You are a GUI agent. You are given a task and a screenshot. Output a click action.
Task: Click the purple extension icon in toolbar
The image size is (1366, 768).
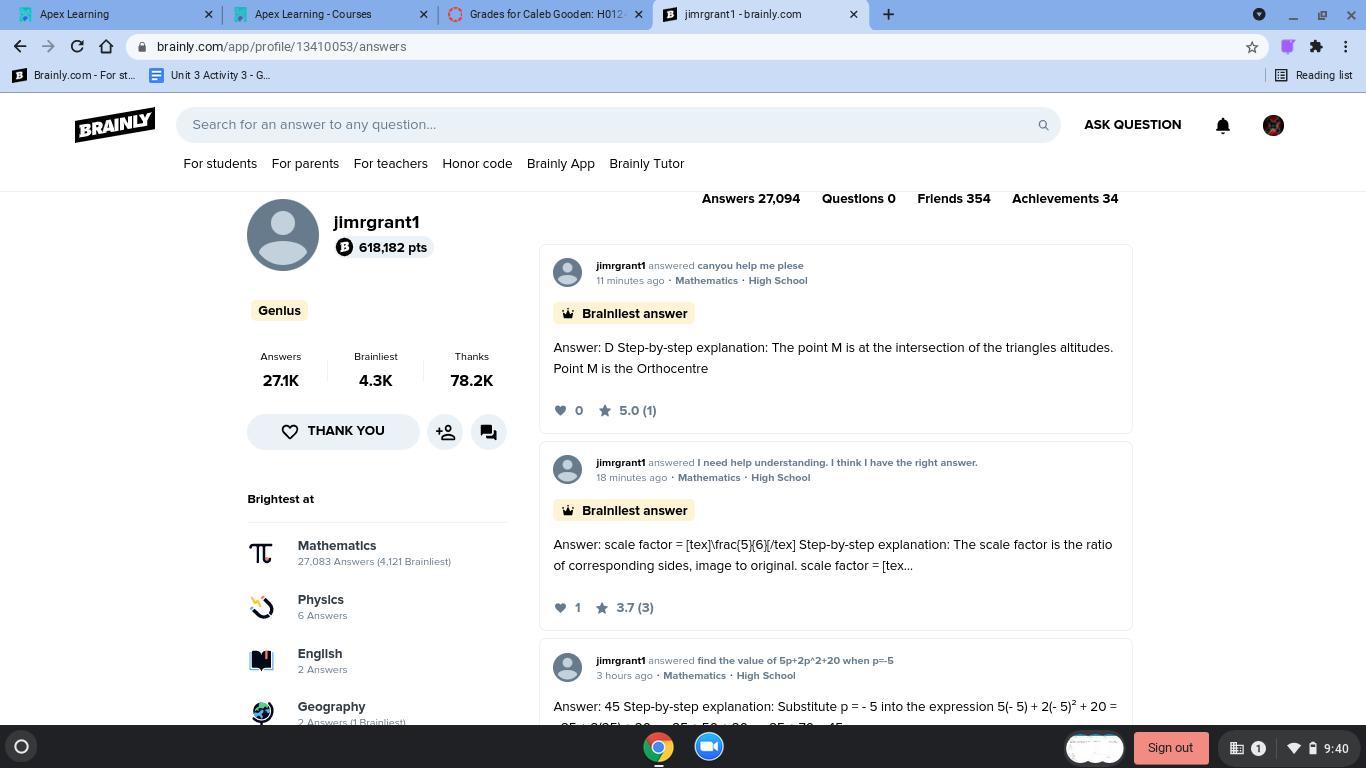[x=1288, y=46]
